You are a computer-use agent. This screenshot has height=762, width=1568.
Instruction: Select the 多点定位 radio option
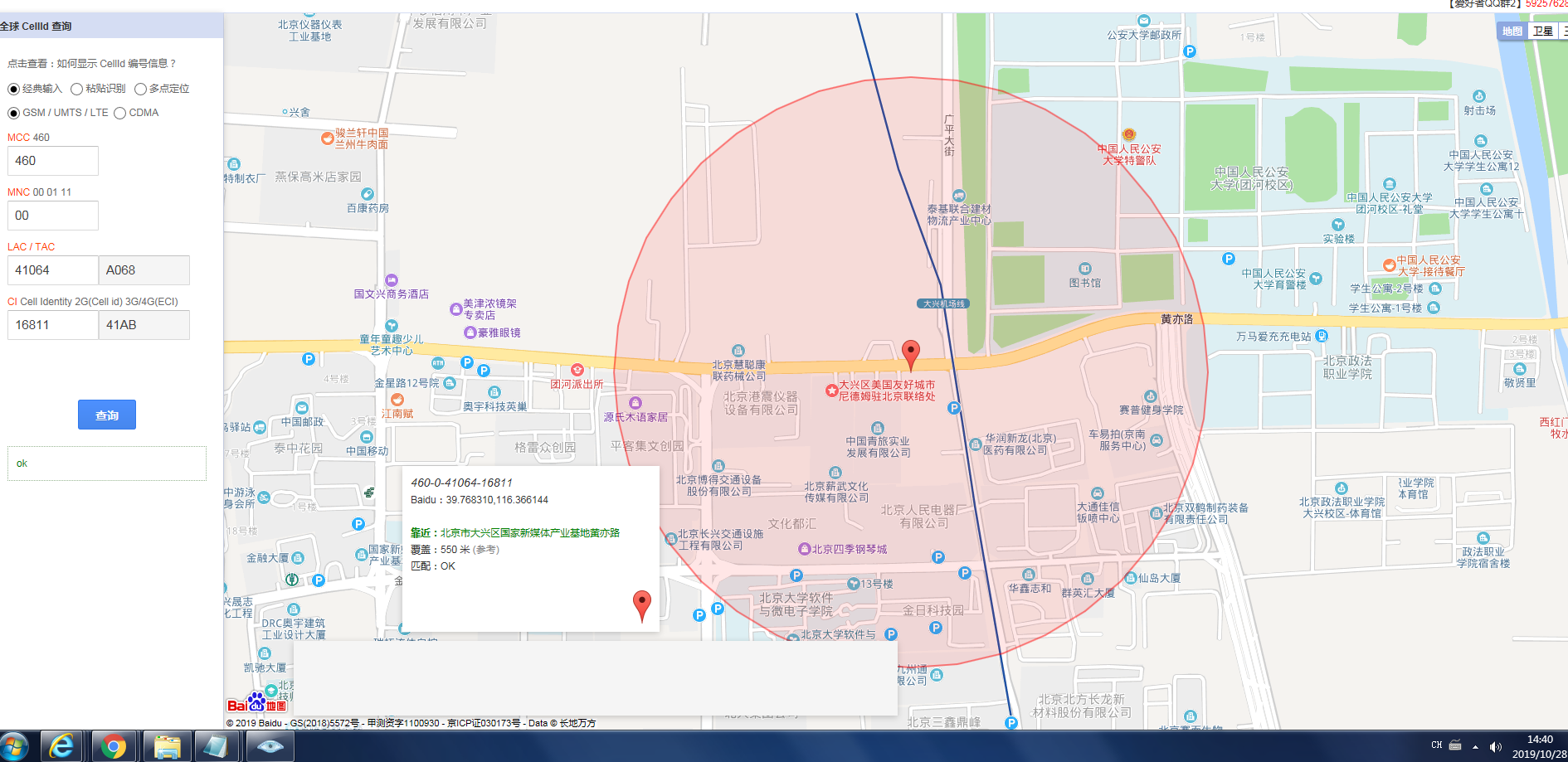coord(140,89)
